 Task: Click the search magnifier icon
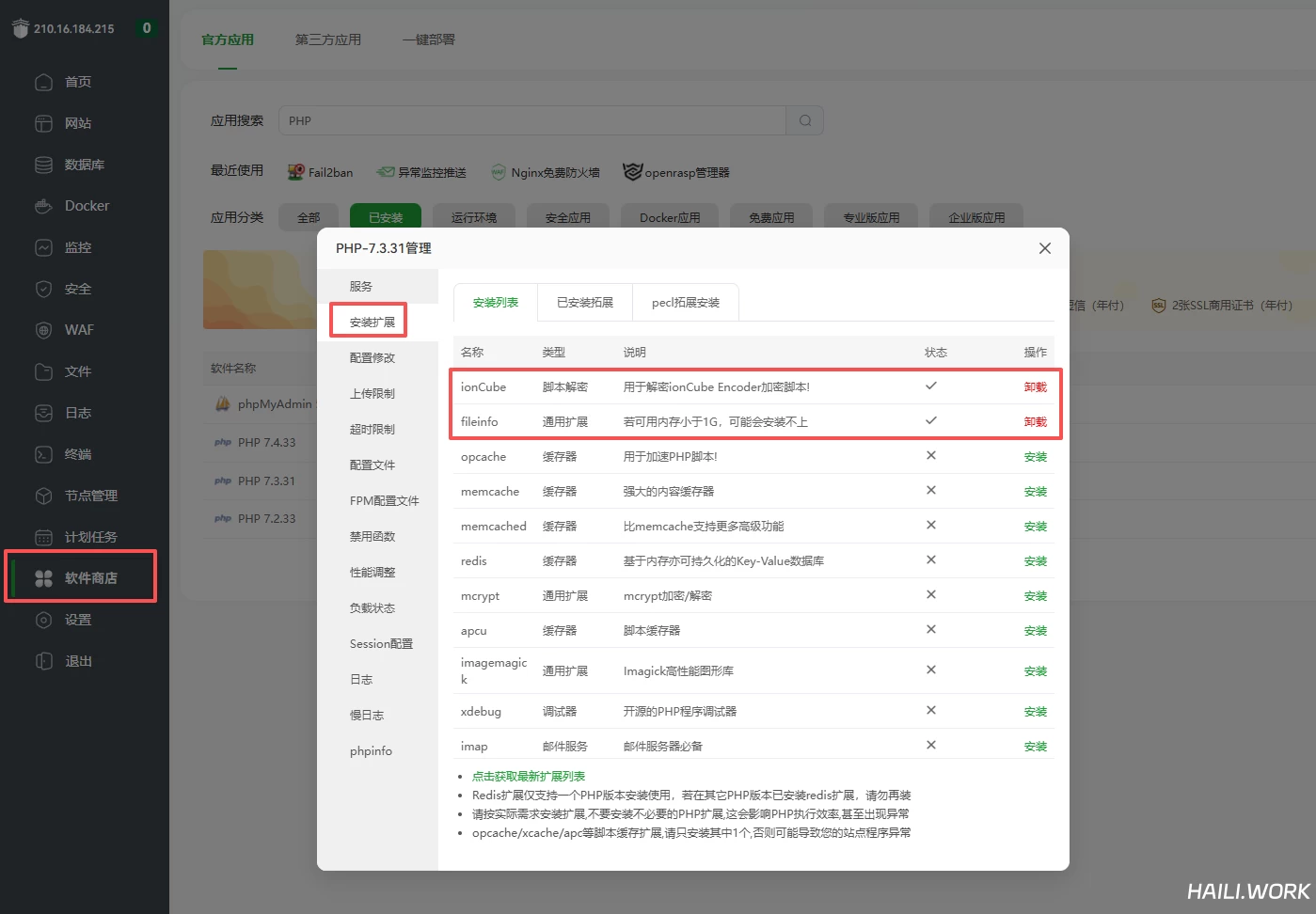point(805,120)
